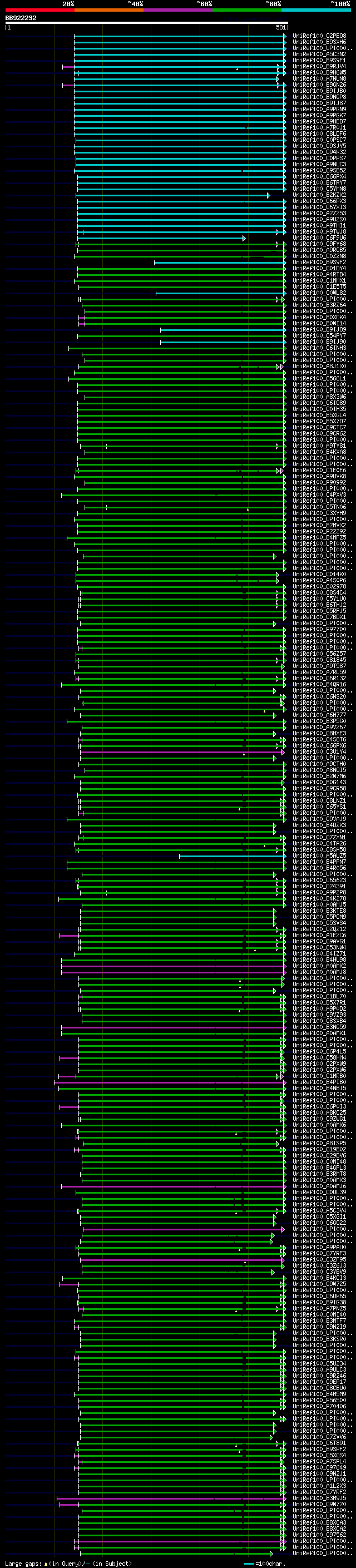Select the UniRef100_B5XGL4 entry
Image resolution: width=356 pixels, height=1568 pixels.
[x=319, y=415]
